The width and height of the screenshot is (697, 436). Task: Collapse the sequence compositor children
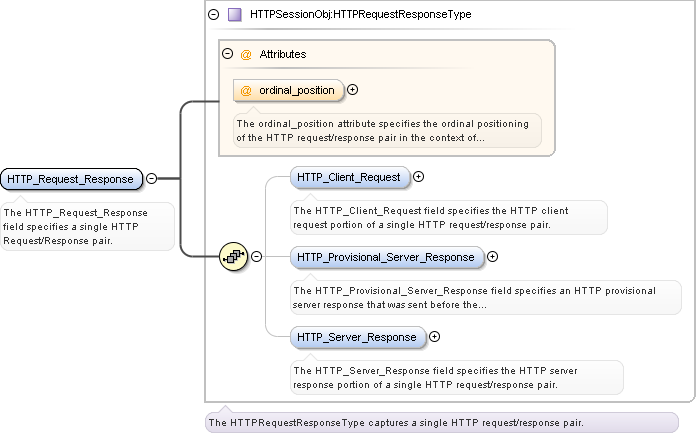[256, 256]
